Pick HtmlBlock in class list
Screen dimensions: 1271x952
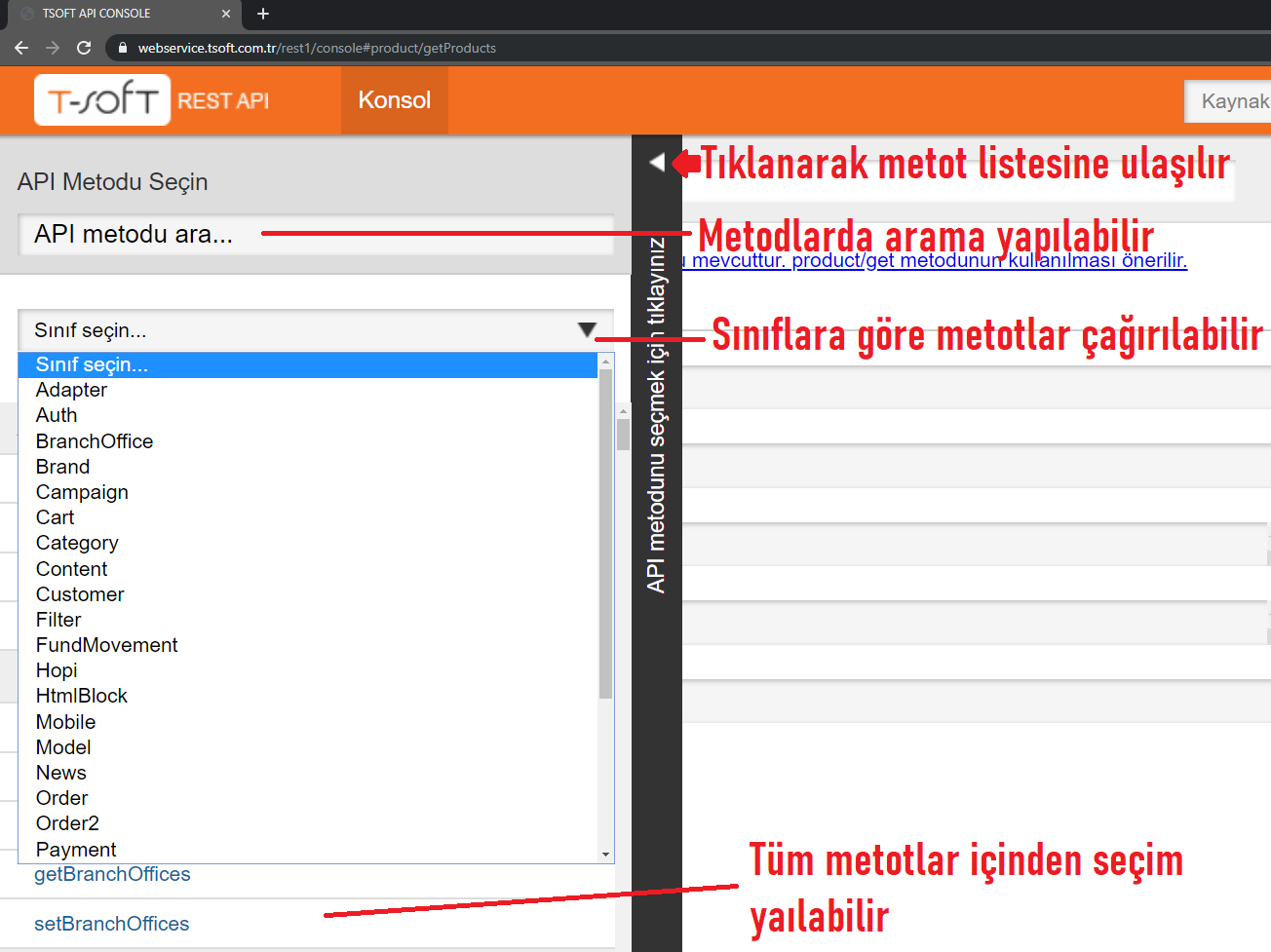(x=308, y=696)
